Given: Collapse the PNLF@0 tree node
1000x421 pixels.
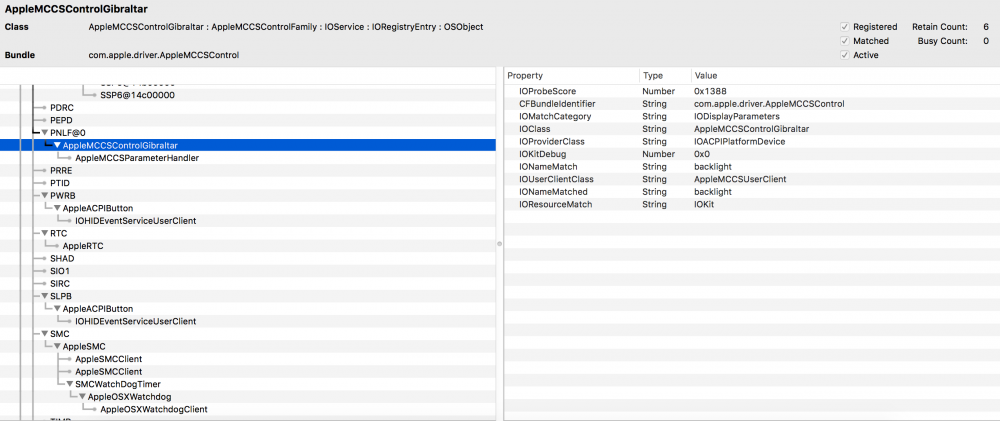Looking at the screenshot, I should (x=45, y=133).
